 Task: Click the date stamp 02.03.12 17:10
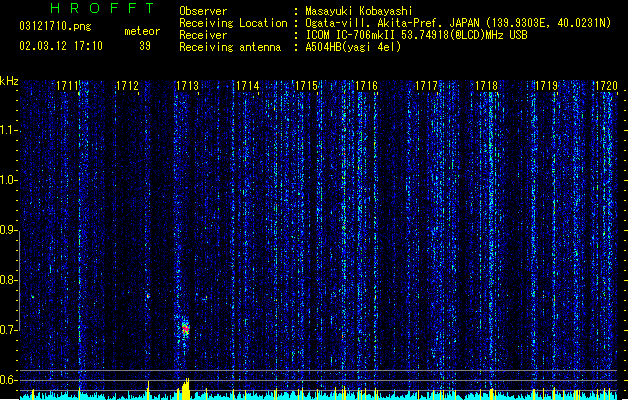(61, 46)
